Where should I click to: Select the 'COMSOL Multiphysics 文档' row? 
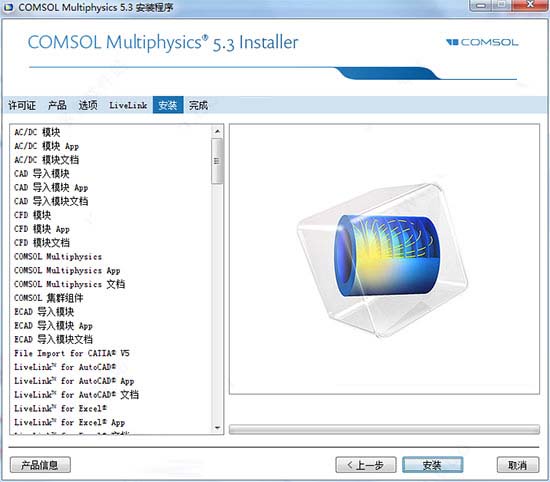pyautogui.click(x=111, y=284)
